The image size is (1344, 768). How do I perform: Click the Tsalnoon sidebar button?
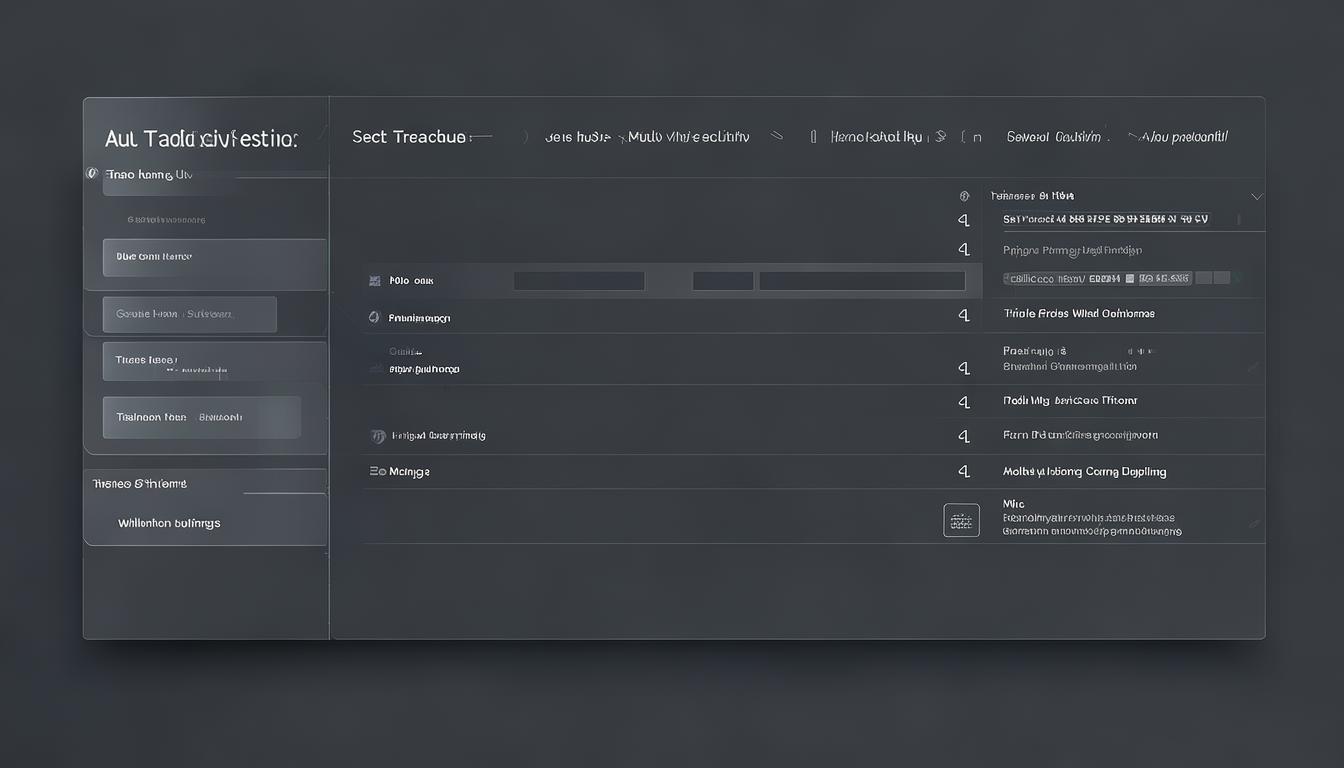pyautogui.click(x=201, y=417)
